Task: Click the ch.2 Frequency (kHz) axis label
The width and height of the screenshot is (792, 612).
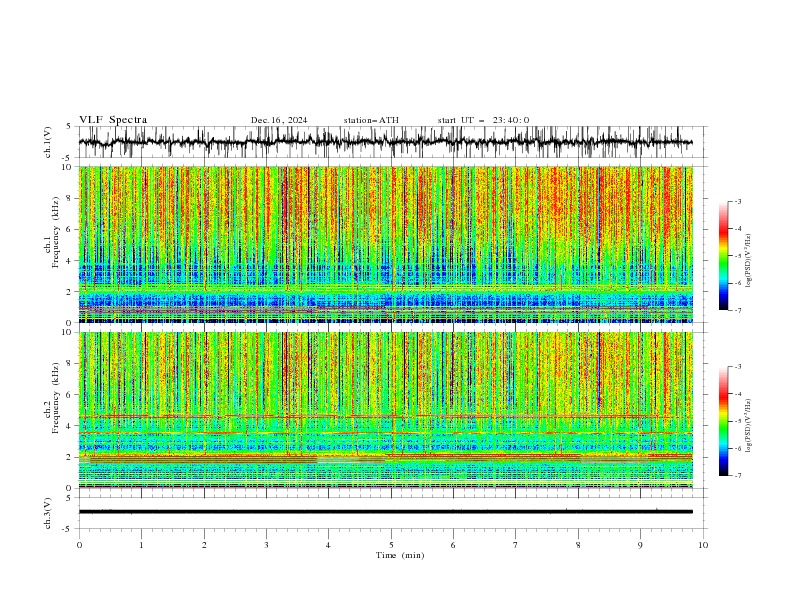Action: (x=52, y=398)
